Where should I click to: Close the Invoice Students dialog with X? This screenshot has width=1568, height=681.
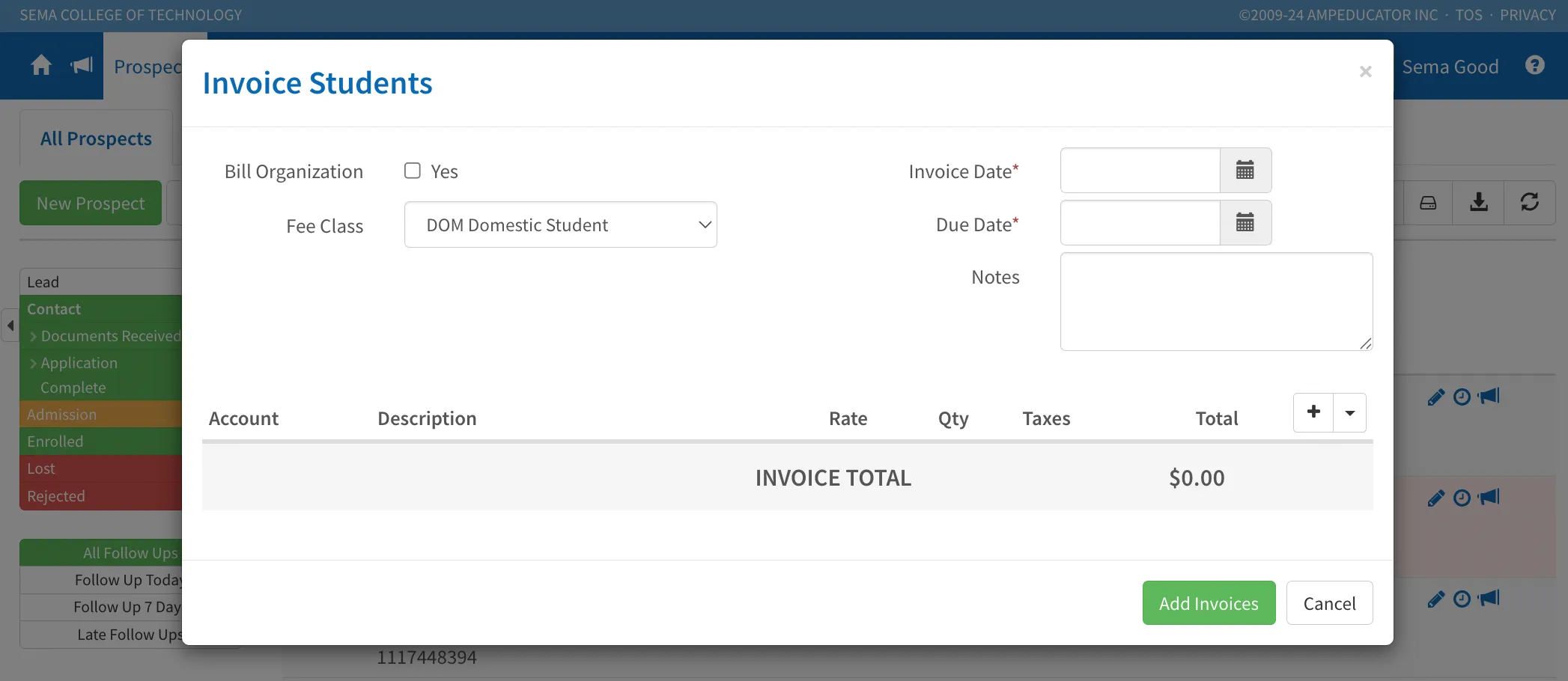1365,72
